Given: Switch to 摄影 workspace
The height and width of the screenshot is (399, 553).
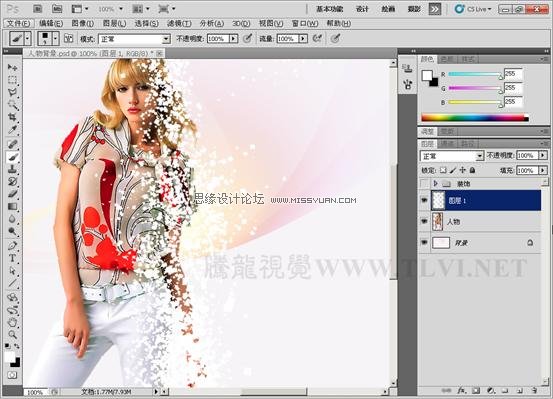Looking at the screenshot, I should [414, 9].
